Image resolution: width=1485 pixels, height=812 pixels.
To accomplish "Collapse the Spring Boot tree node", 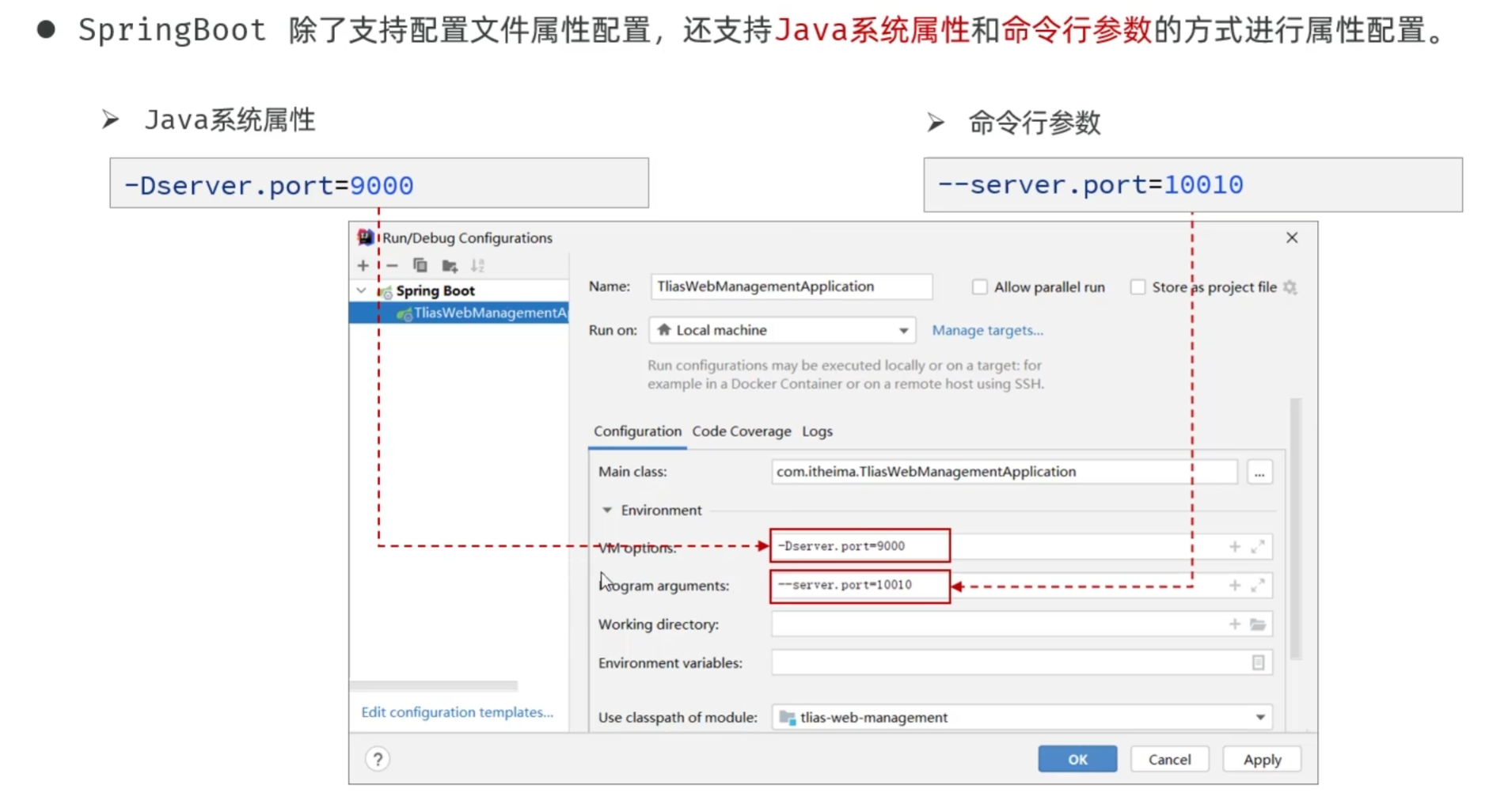I will (362, 290).
